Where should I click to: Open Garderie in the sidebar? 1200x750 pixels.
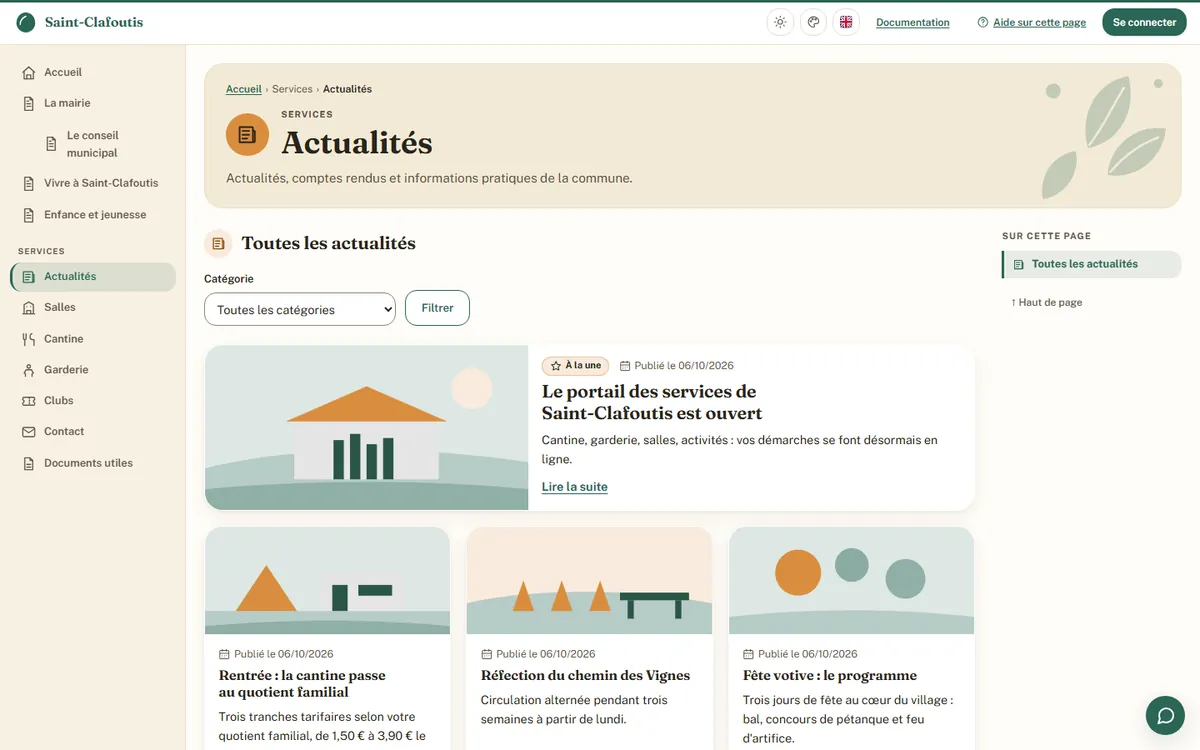point(93,370)
